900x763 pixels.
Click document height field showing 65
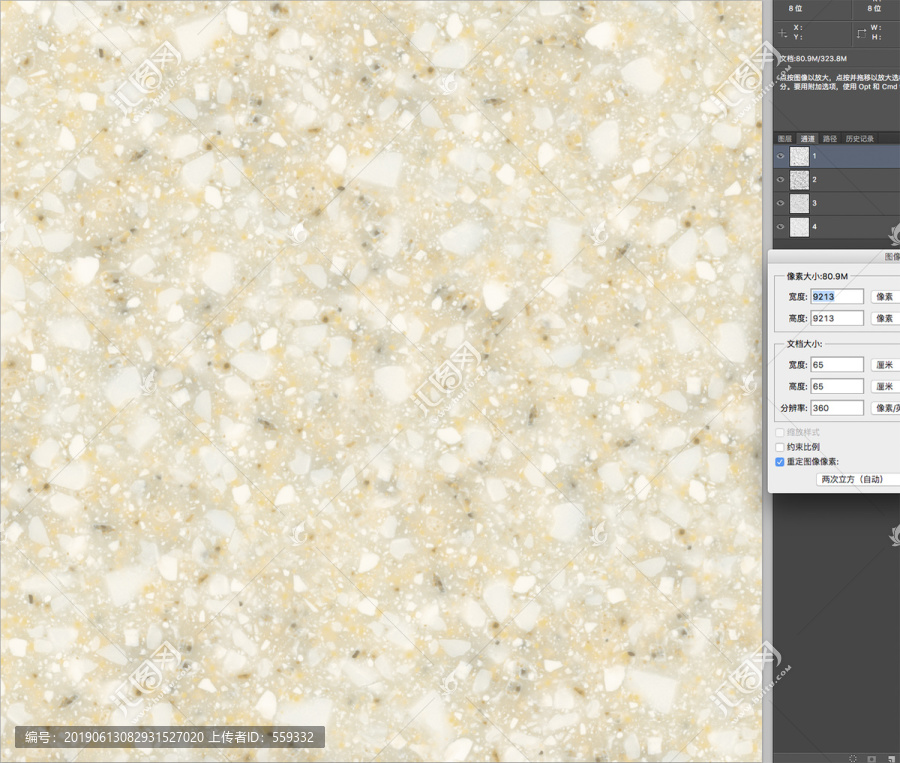coord(837,386)
